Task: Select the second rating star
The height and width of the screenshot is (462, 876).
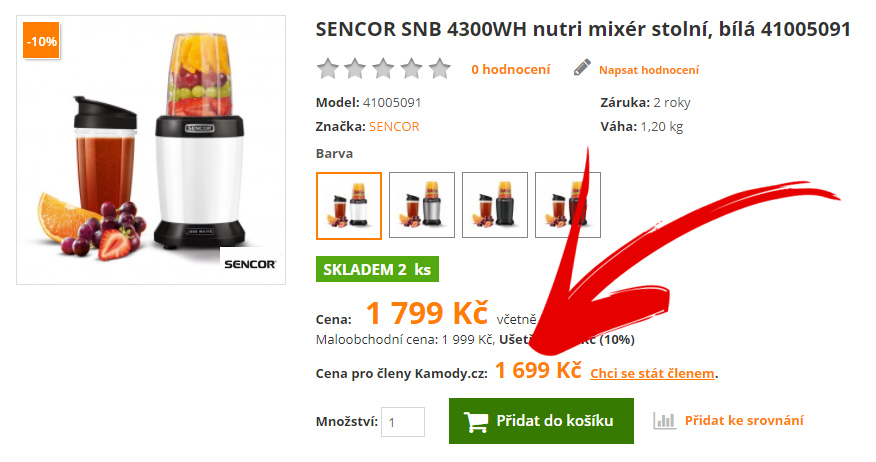Action: (355, 69)
